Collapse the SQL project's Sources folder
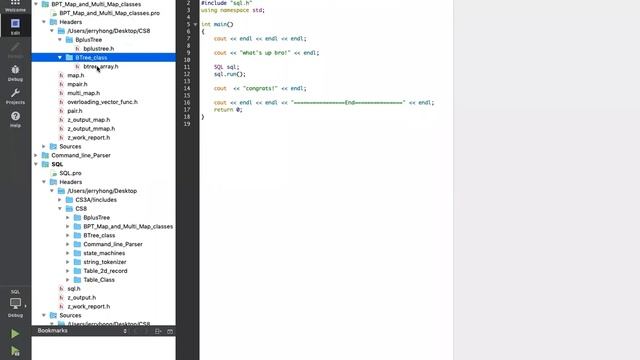Screen dimensions: 640x360 (44, 316)
